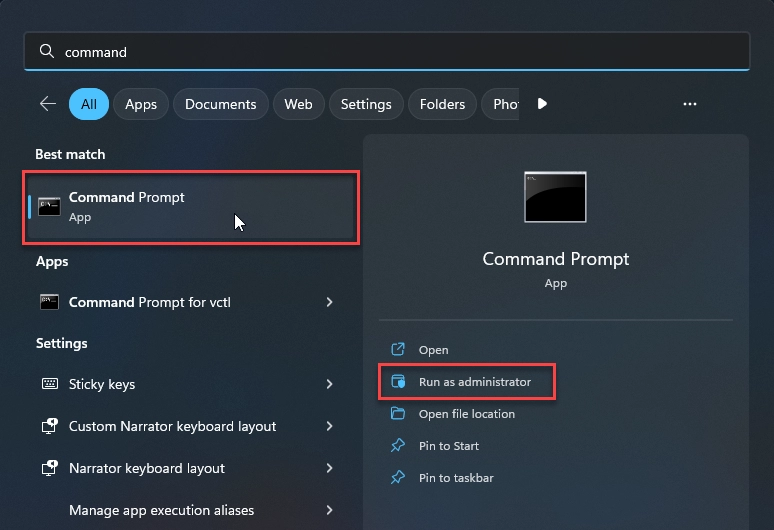
Task: Go back with the left arrow
Action: click(x=48, y=104)
